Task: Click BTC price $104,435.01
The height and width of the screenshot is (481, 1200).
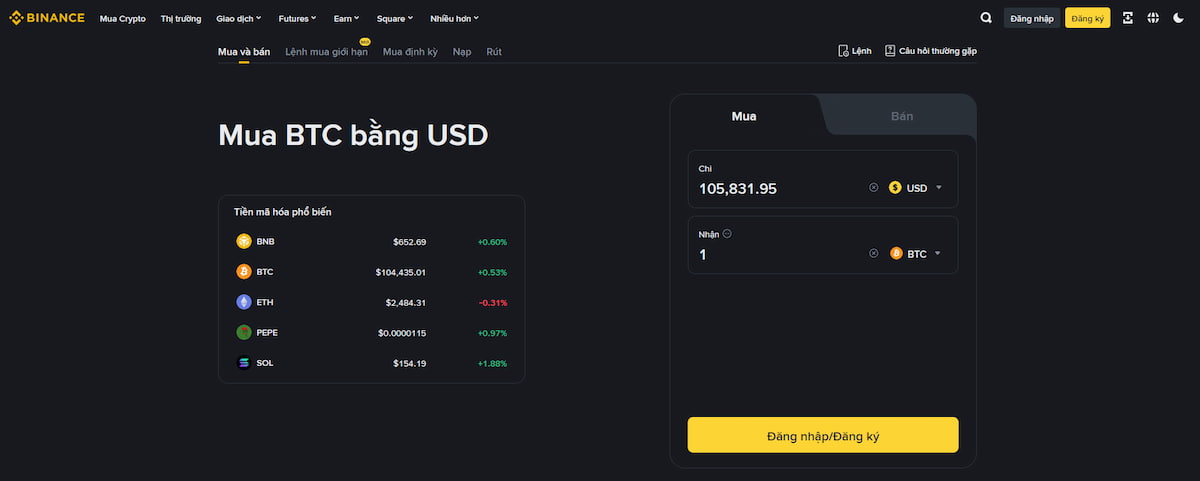Action: pyautogui.click(x=401, y=272)
